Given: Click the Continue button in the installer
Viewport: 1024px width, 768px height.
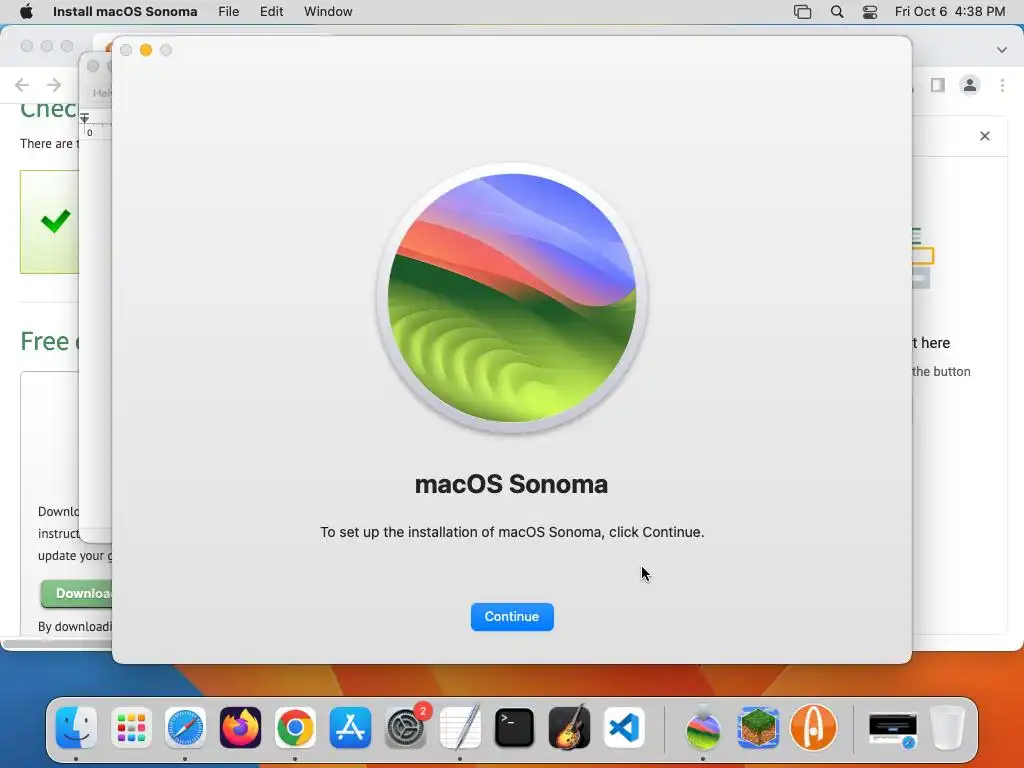Looking at the screenshot, I should coord(511,616).
